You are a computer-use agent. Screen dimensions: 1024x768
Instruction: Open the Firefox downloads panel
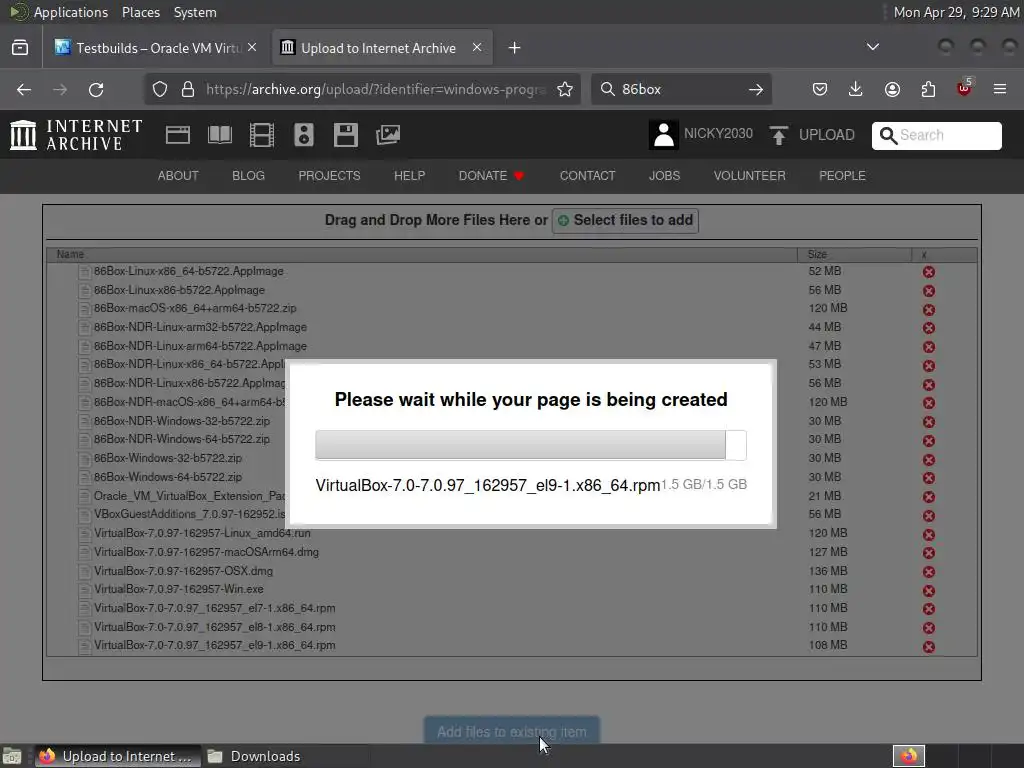856,89
